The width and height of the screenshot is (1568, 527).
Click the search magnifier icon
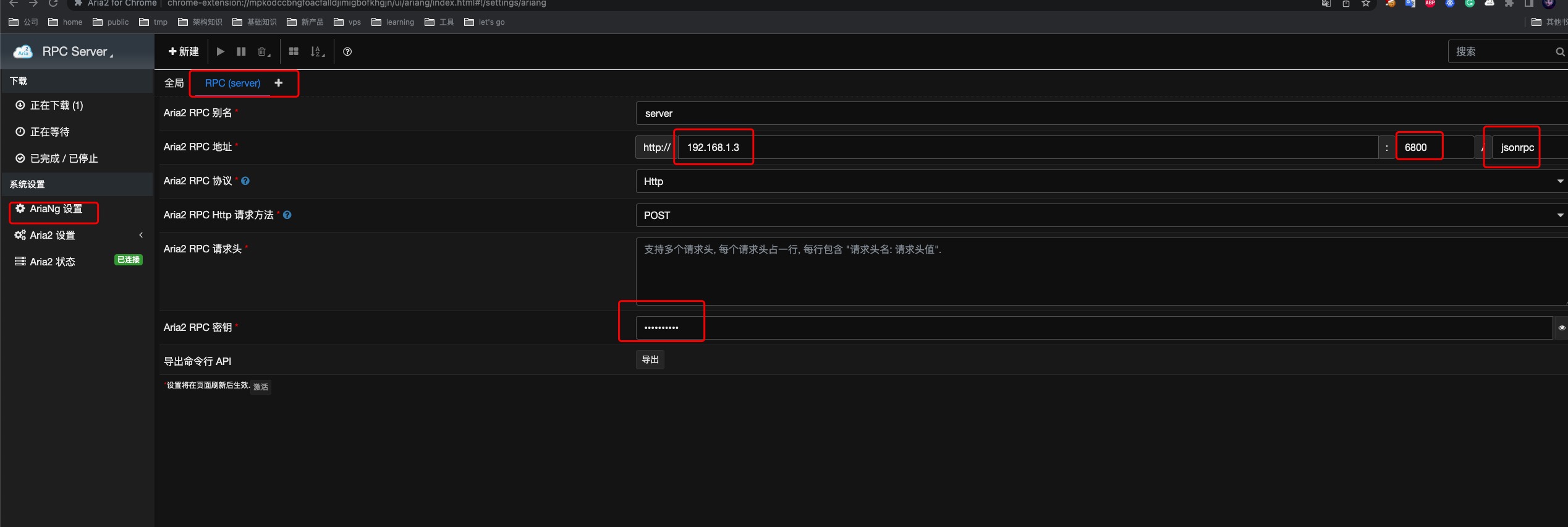[x=1560, y=52]
